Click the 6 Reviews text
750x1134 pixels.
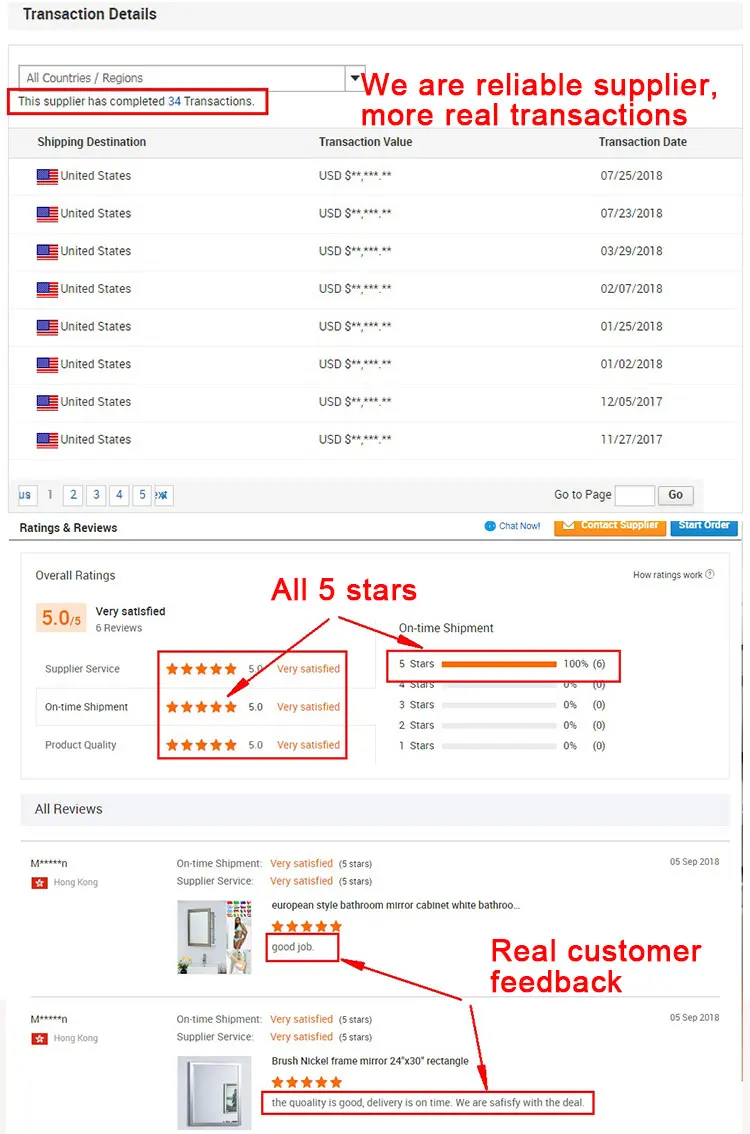[x=119, y=628]
